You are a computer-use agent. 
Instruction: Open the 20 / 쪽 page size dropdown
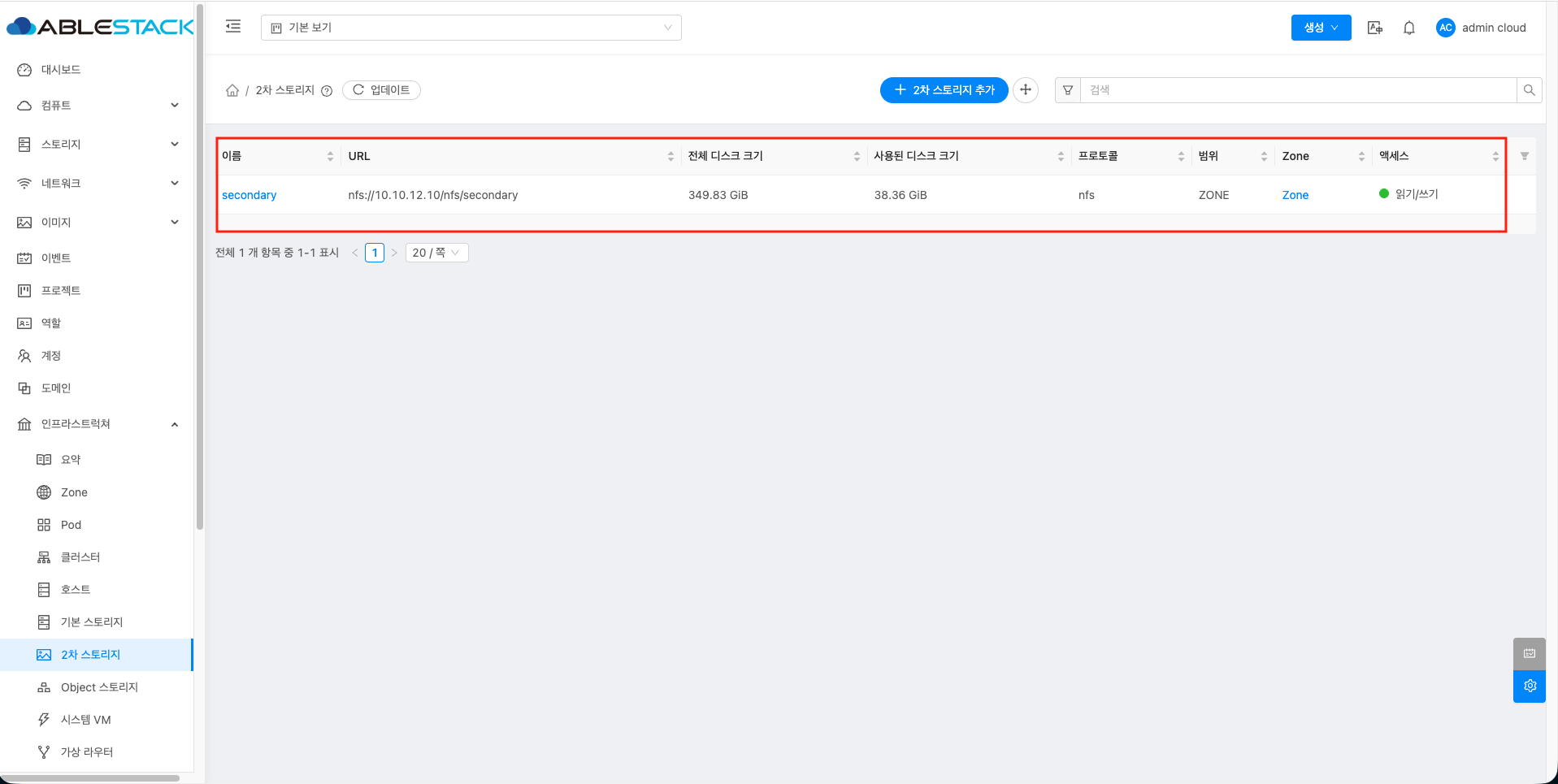436,253
